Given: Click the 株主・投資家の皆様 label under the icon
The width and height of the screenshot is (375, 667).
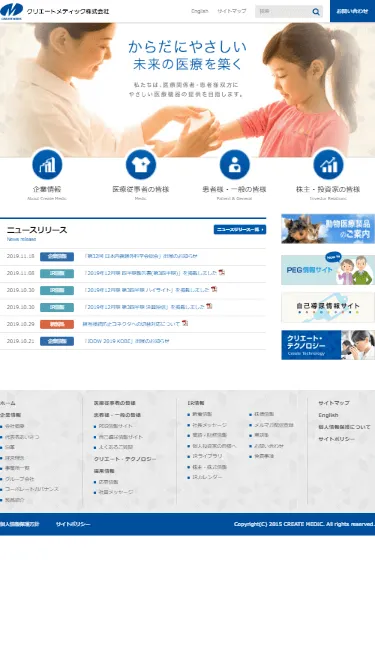Looking at the screenshot, I should point(328,189).
